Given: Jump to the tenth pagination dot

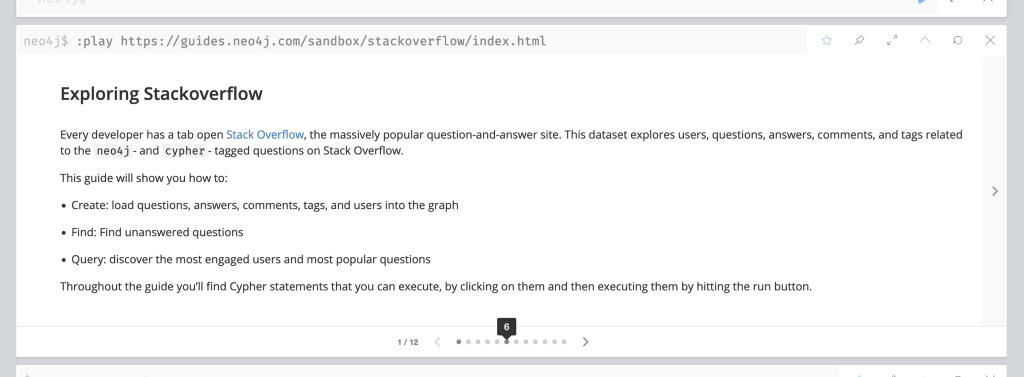Looking at the screenshot, I should click(x=545, y=342).
